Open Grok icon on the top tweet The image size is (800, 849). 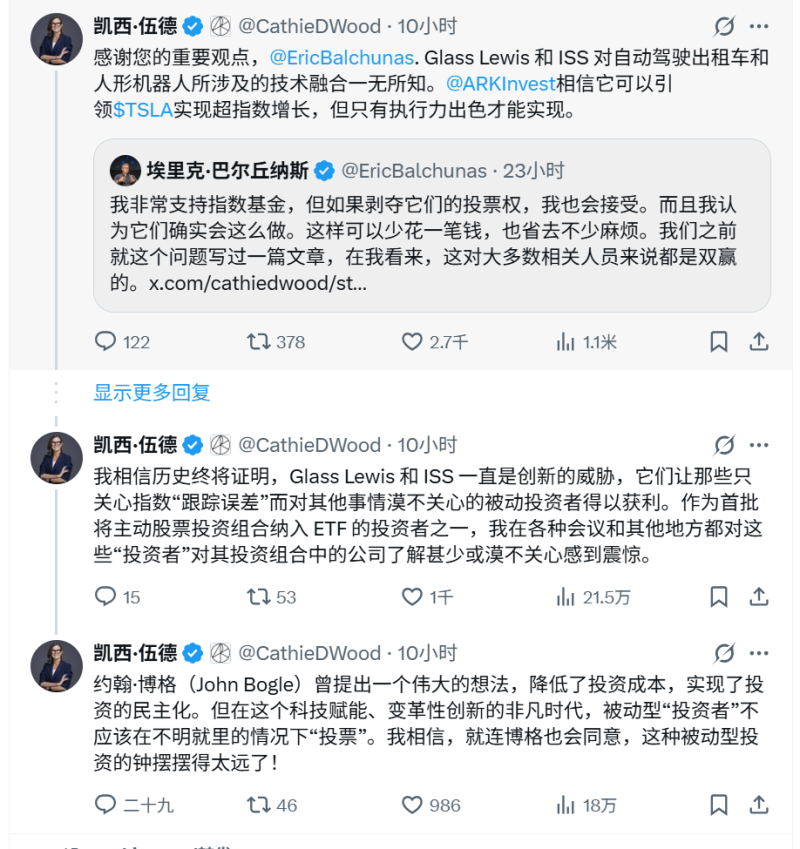tap(724, 27)
